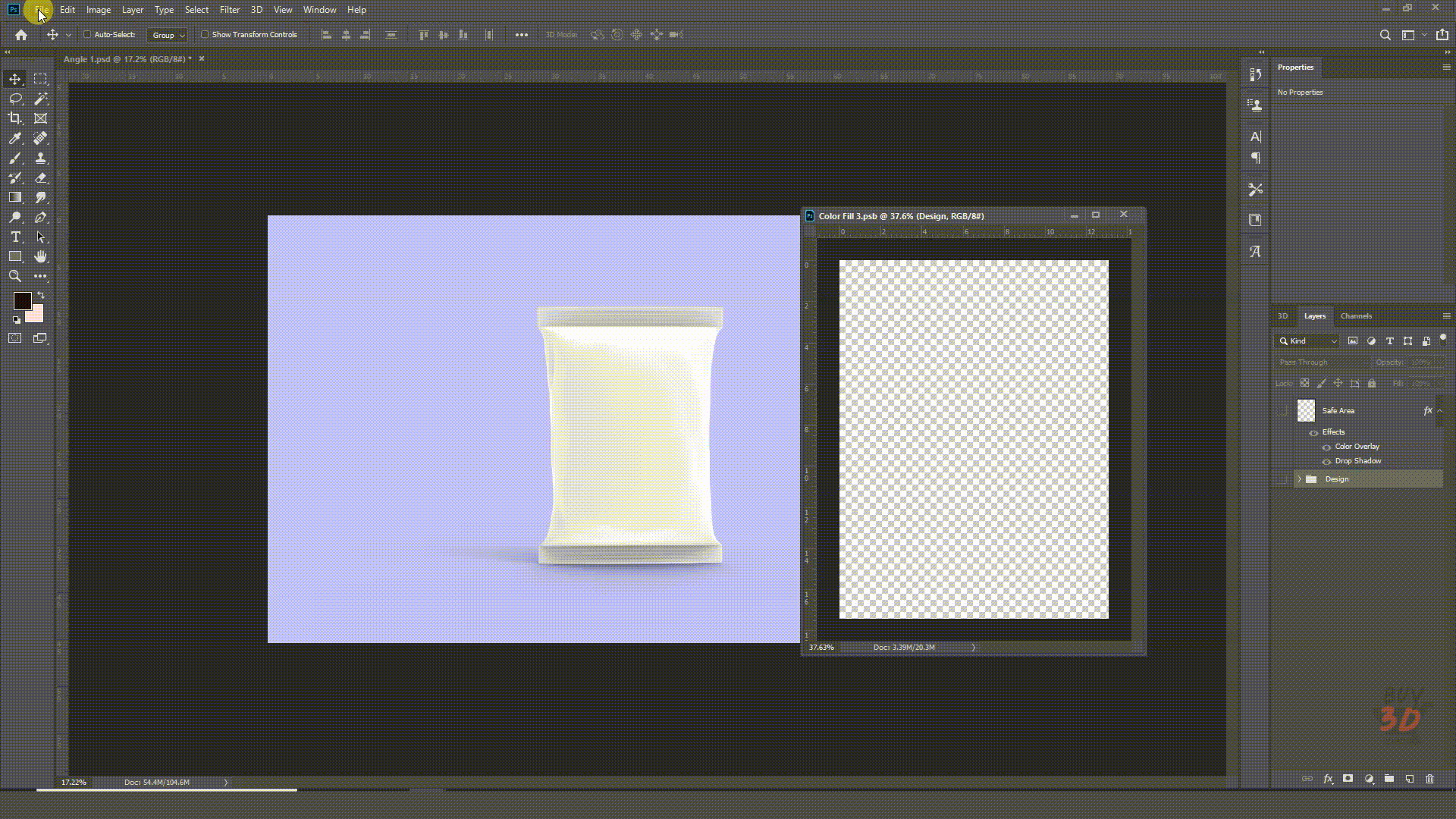The image size is (1456, 819).
Task: Select the Horizontal Type tool
Action: coord(14,237)
